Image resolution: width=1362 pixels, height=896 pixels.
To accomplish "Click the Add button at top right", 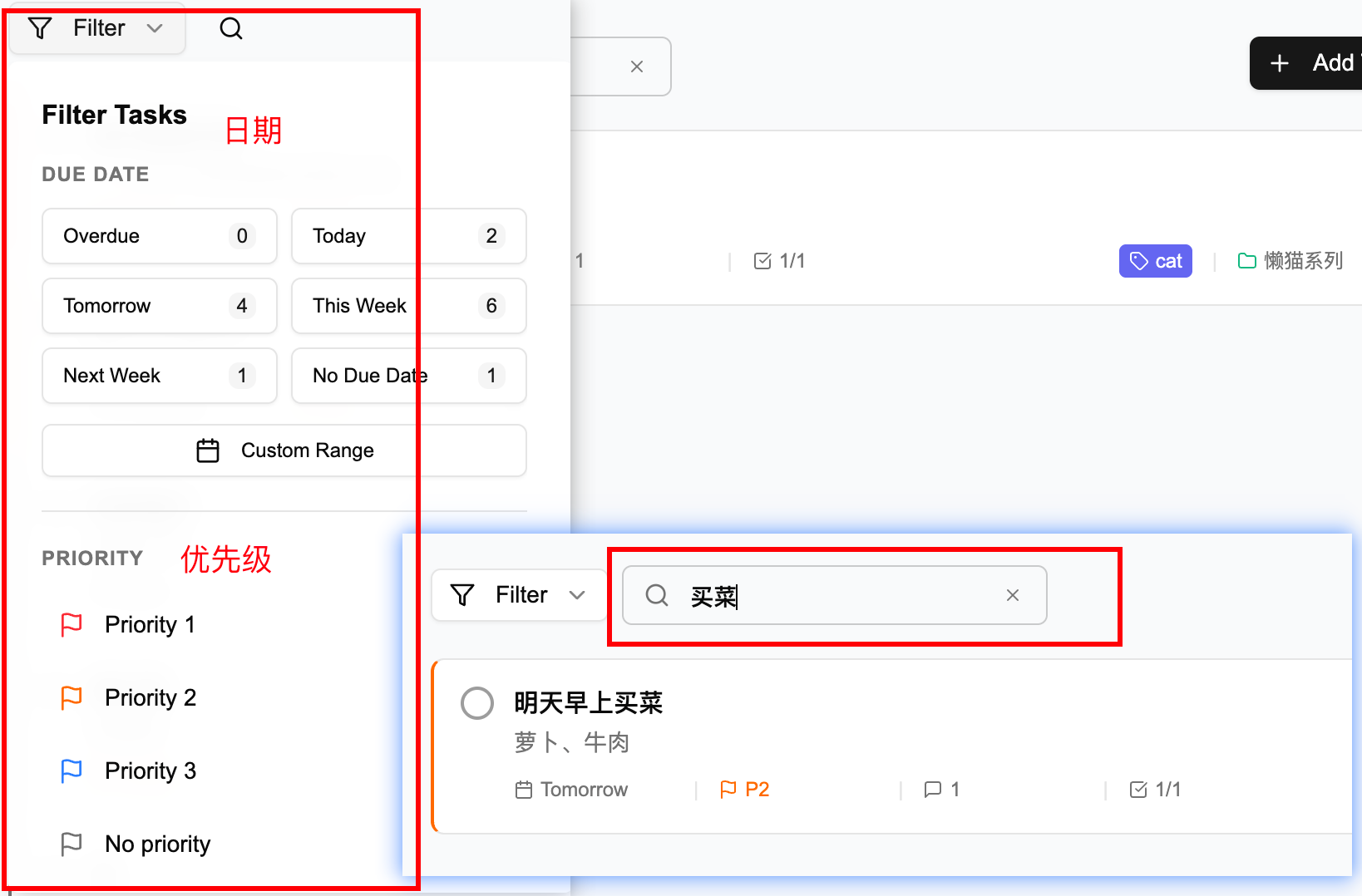I will [x=1307, y=63].
